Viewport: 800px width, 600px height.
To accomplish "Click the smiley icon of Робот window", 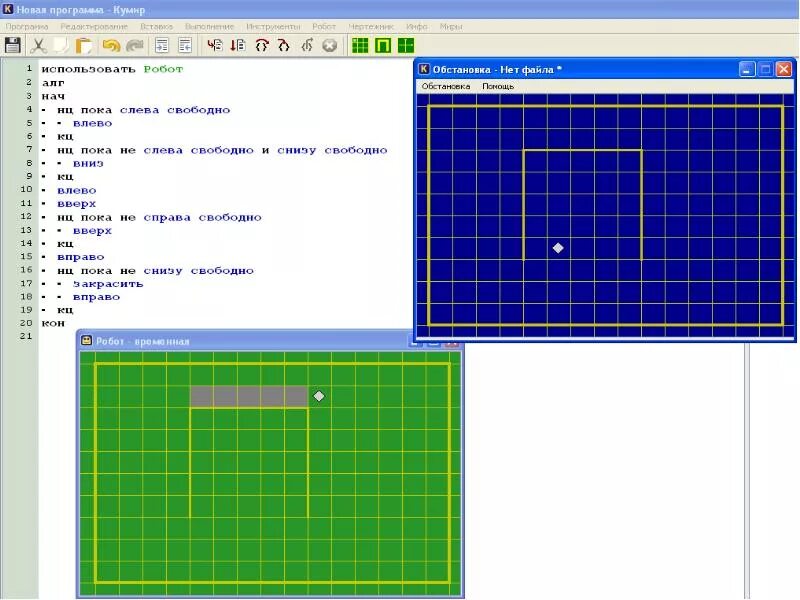I will pos(87,340).
